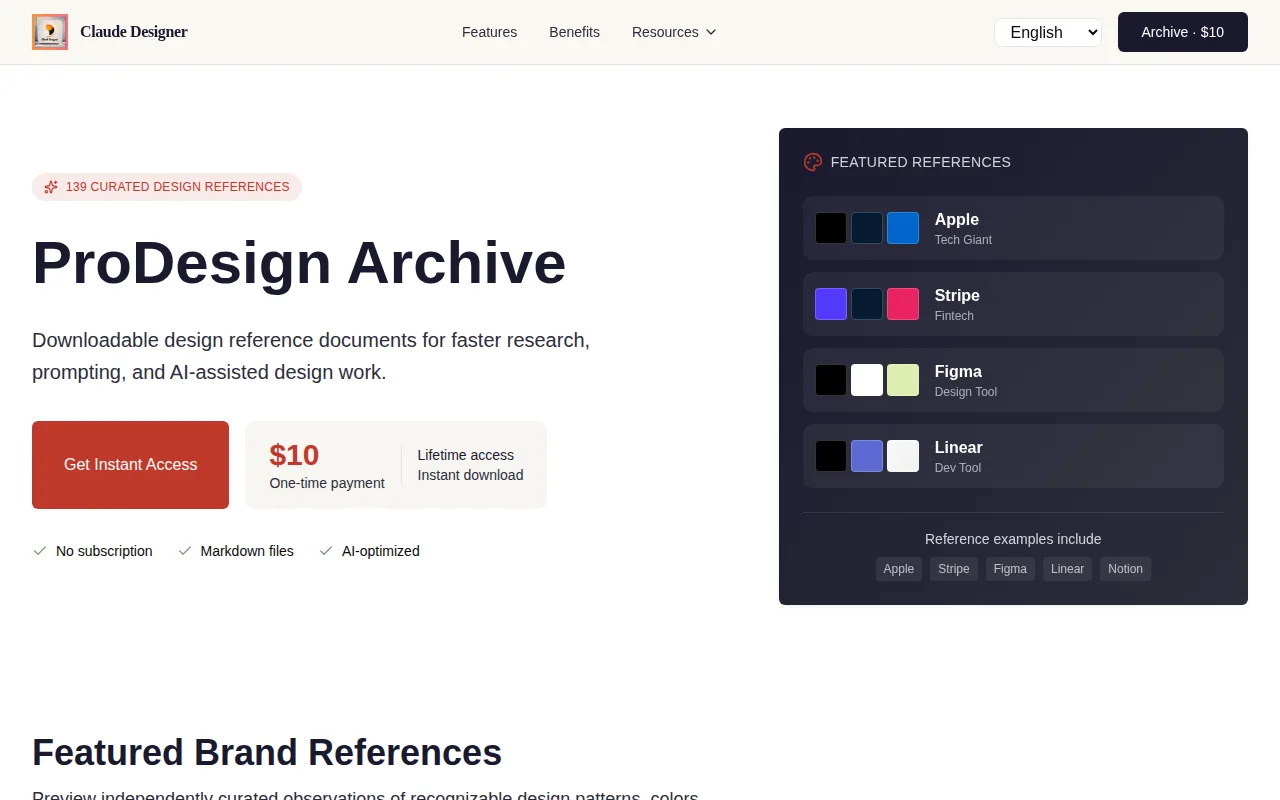Screen dimensions: 1280x800
Task: Open the English language dropdown
Action: click(1048, 32)
